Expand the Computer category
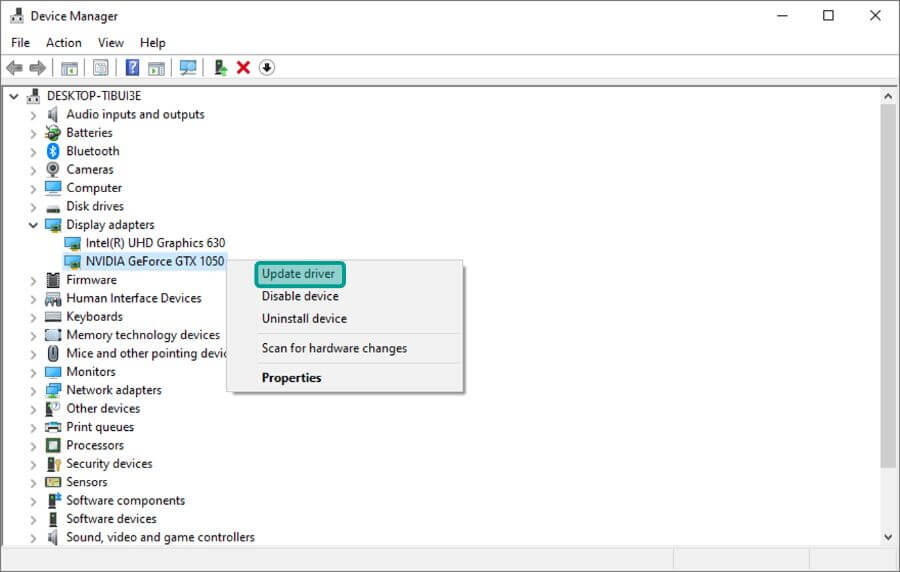Image resolution: width=900 pixels, height=572 pixels. coord(33,188)
